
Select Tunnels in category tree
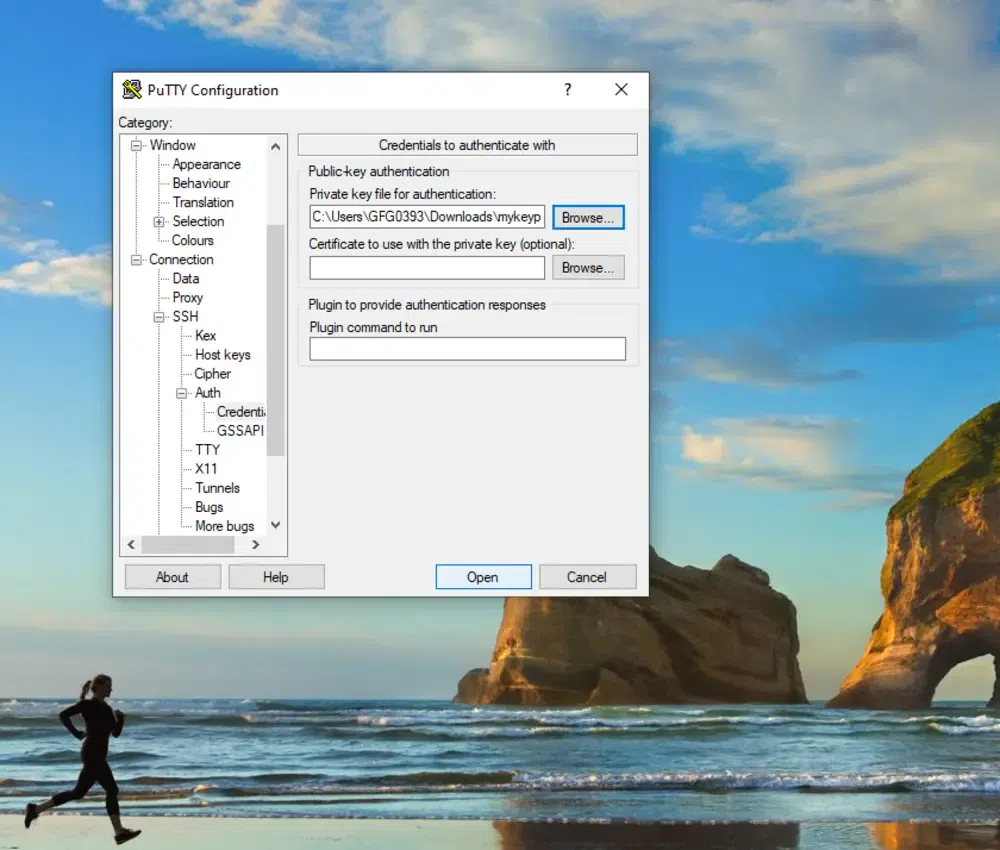click(x=217, y=488)
